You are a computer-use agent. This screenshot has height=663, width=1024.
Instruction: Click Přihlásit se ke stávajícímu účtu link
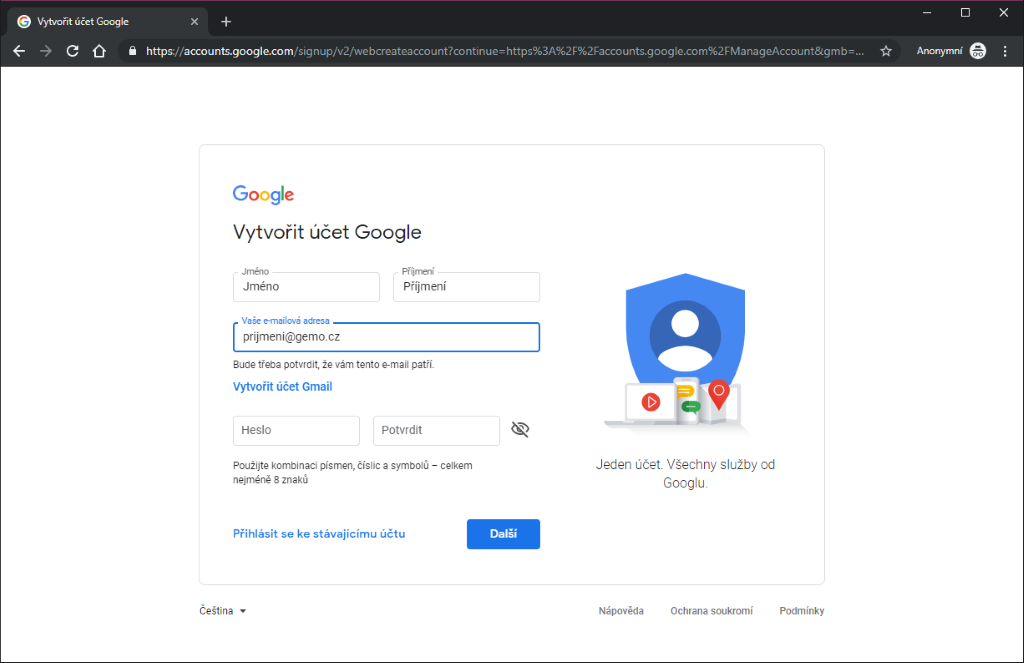(x=319, y=534)
